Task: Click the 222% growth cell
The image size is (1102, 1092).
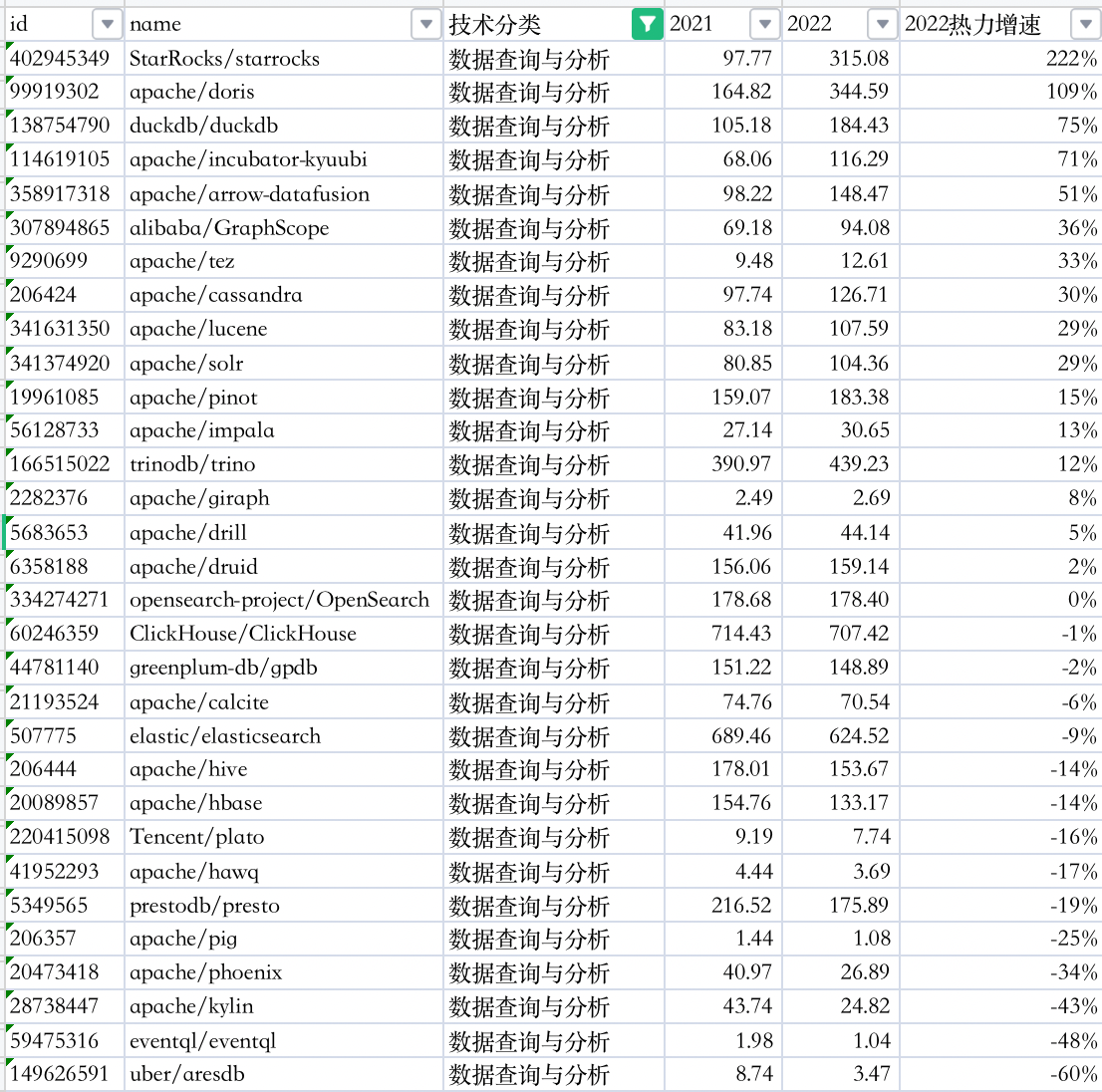Action: tap(1071, 59)
